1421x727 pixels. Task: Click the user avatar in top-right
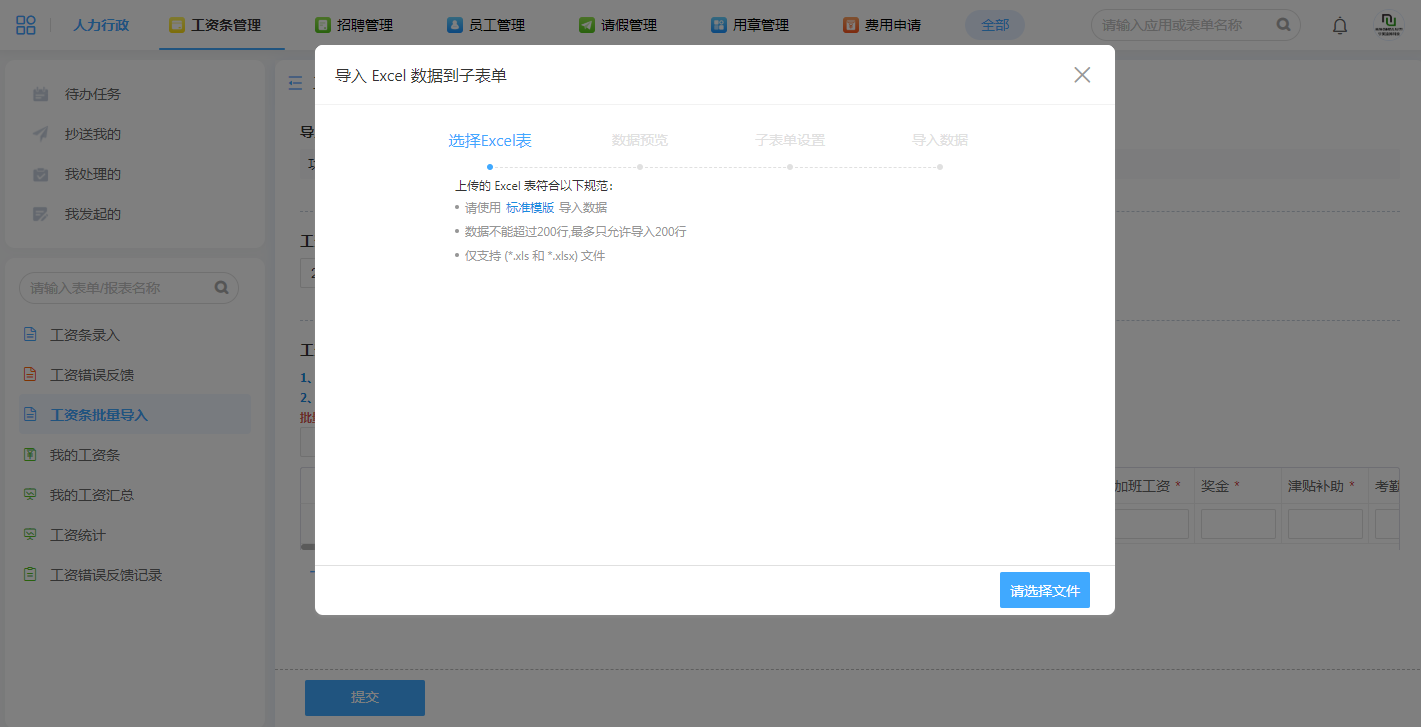1389,25
